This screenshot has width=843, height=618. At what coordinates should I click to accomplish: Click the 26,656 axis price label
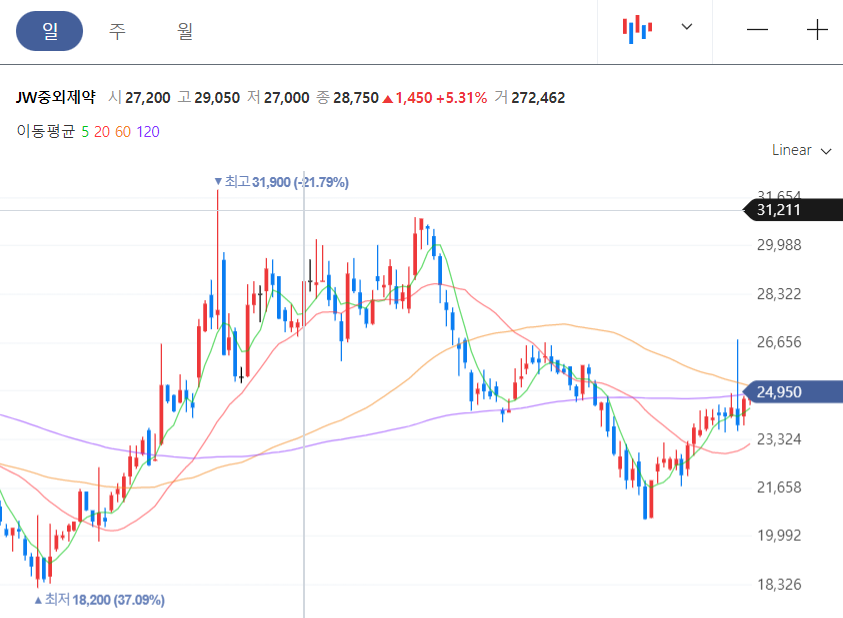click(779, 342)
